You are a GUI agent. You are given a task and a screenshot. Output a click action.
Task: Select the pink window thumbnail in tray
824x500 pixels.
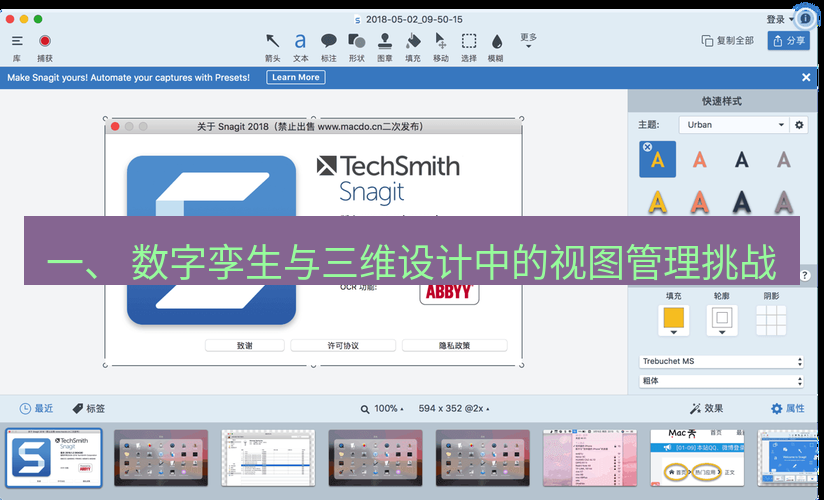(x=590, y=458)
